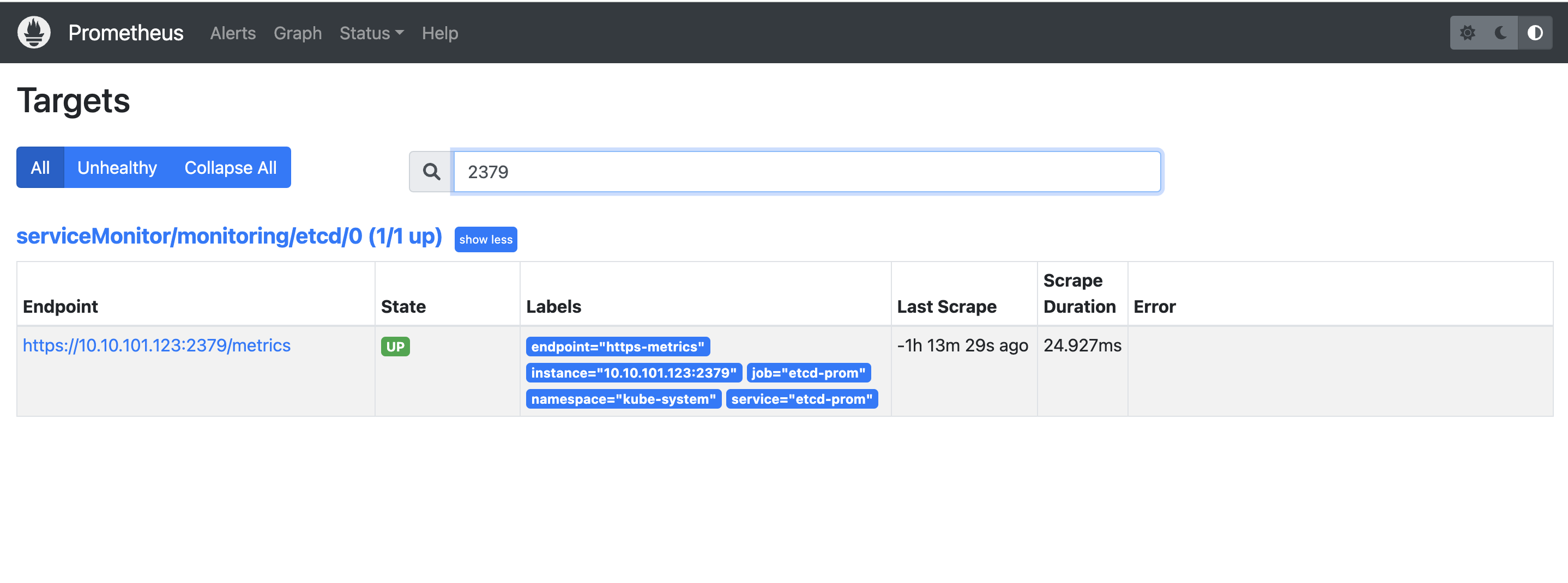Open the Alerts page
This screenshot has height=583, width=1568.
tap(232, 33)
